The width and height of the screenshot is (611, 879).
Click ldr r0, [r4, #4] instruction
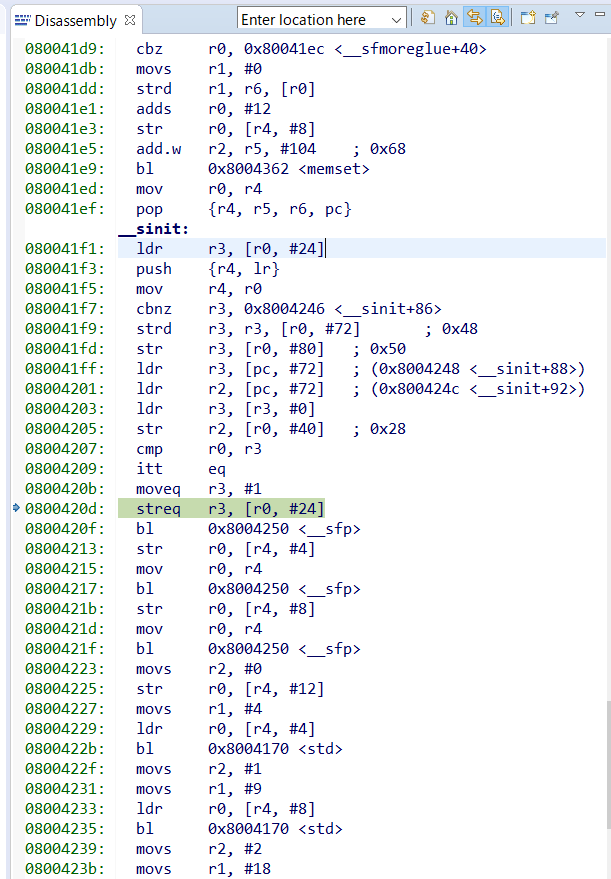225,729
